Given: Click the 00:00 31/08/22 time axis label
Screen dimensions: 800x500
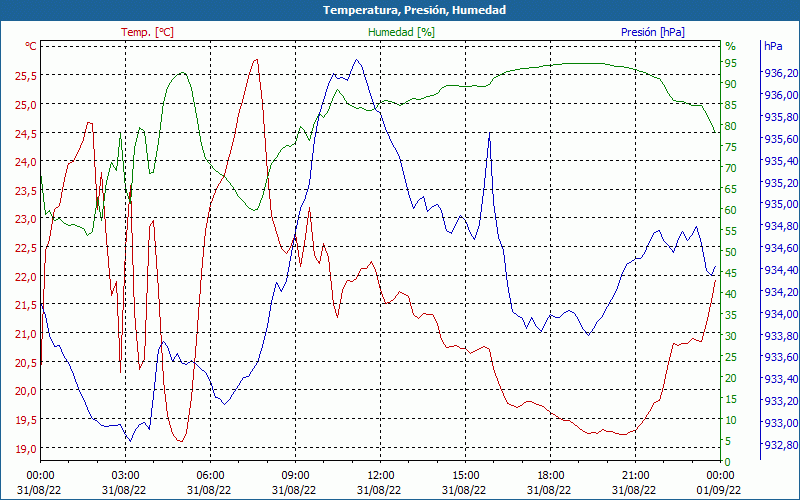Looking at the screenshot, I should point(40,483).
